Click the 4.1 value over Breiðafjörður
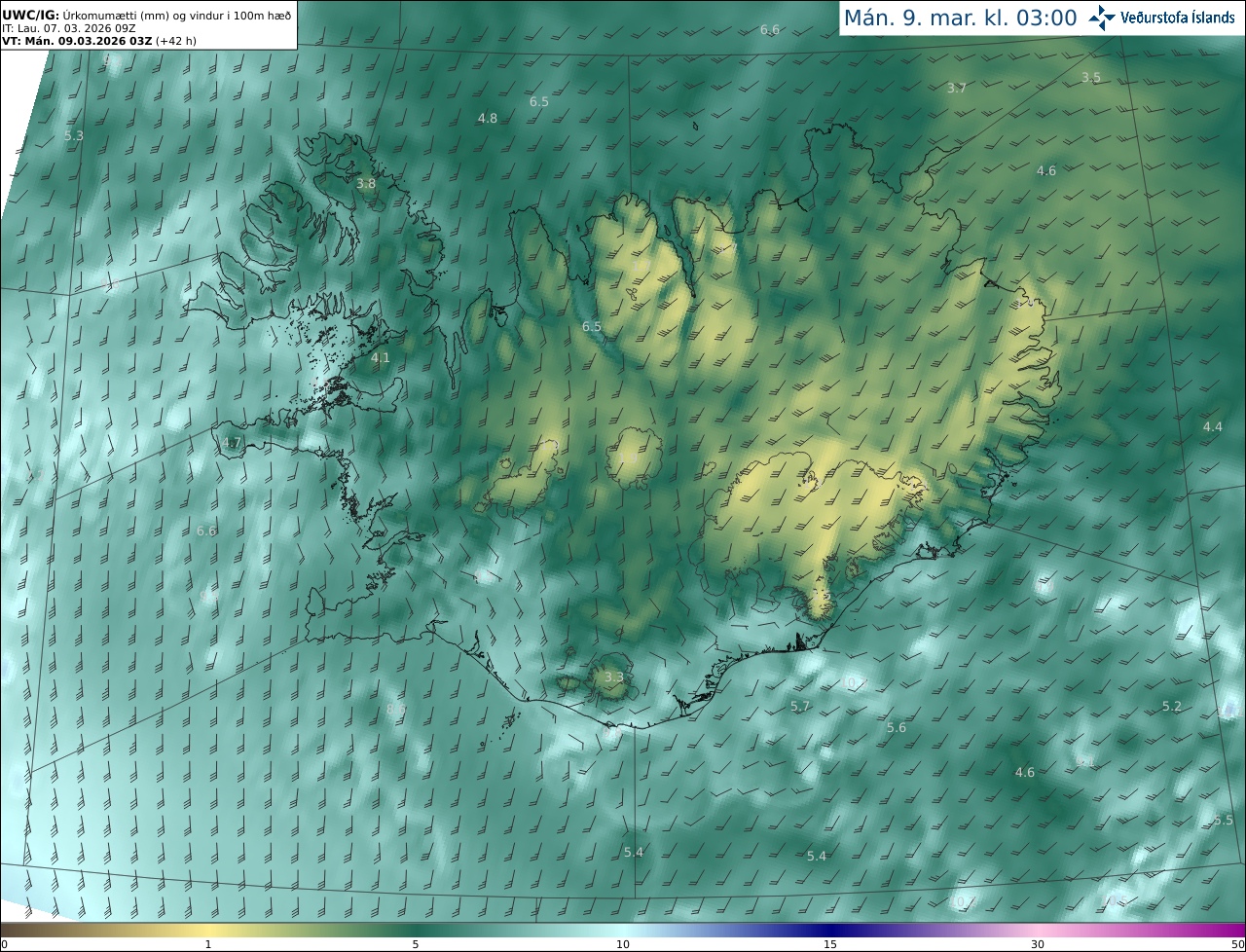The width and height of the screenshot is (1246, 952). (381, 357)
